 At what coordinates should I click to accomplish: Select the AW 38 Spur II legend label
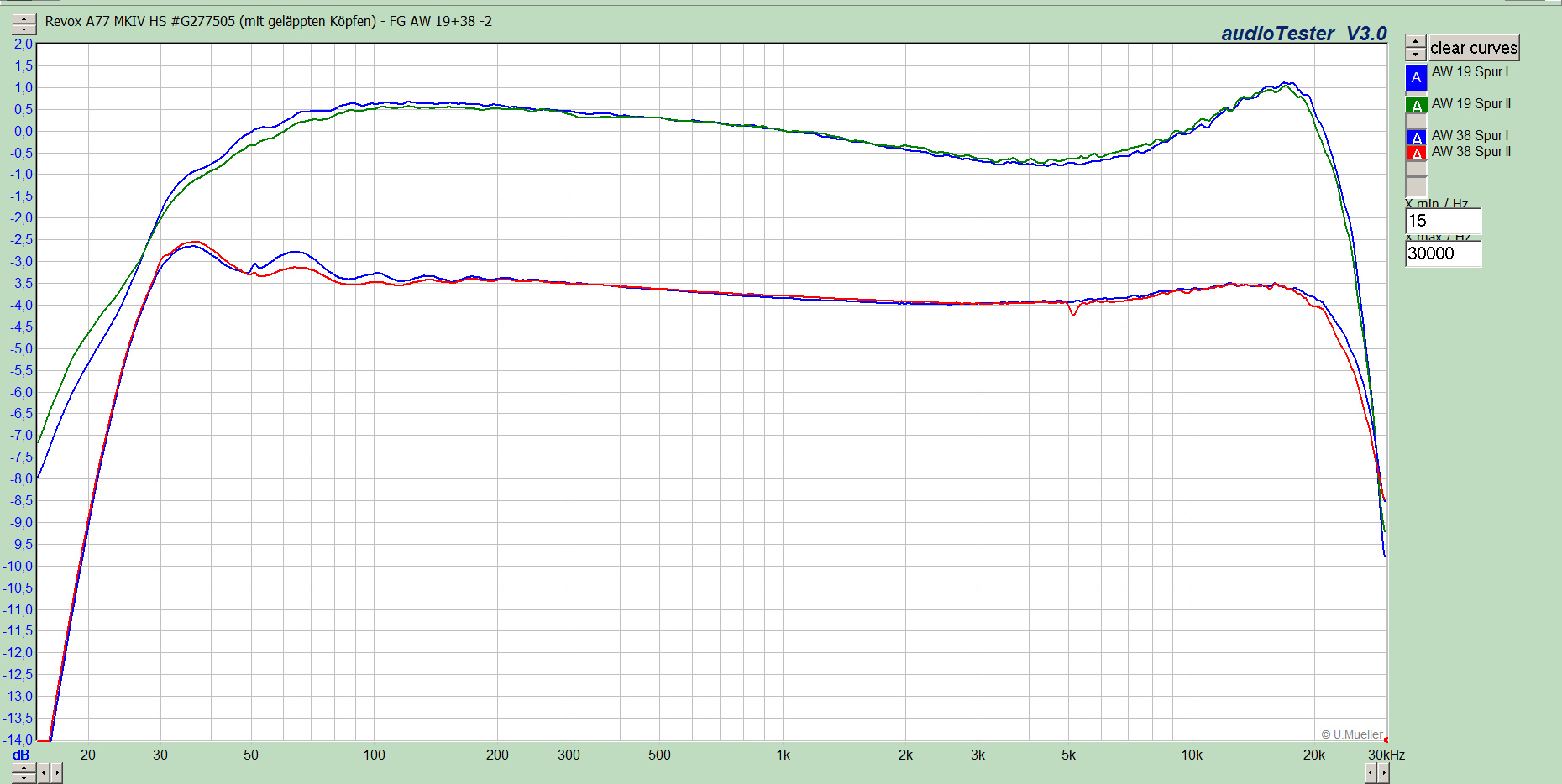click(1471, 152)
